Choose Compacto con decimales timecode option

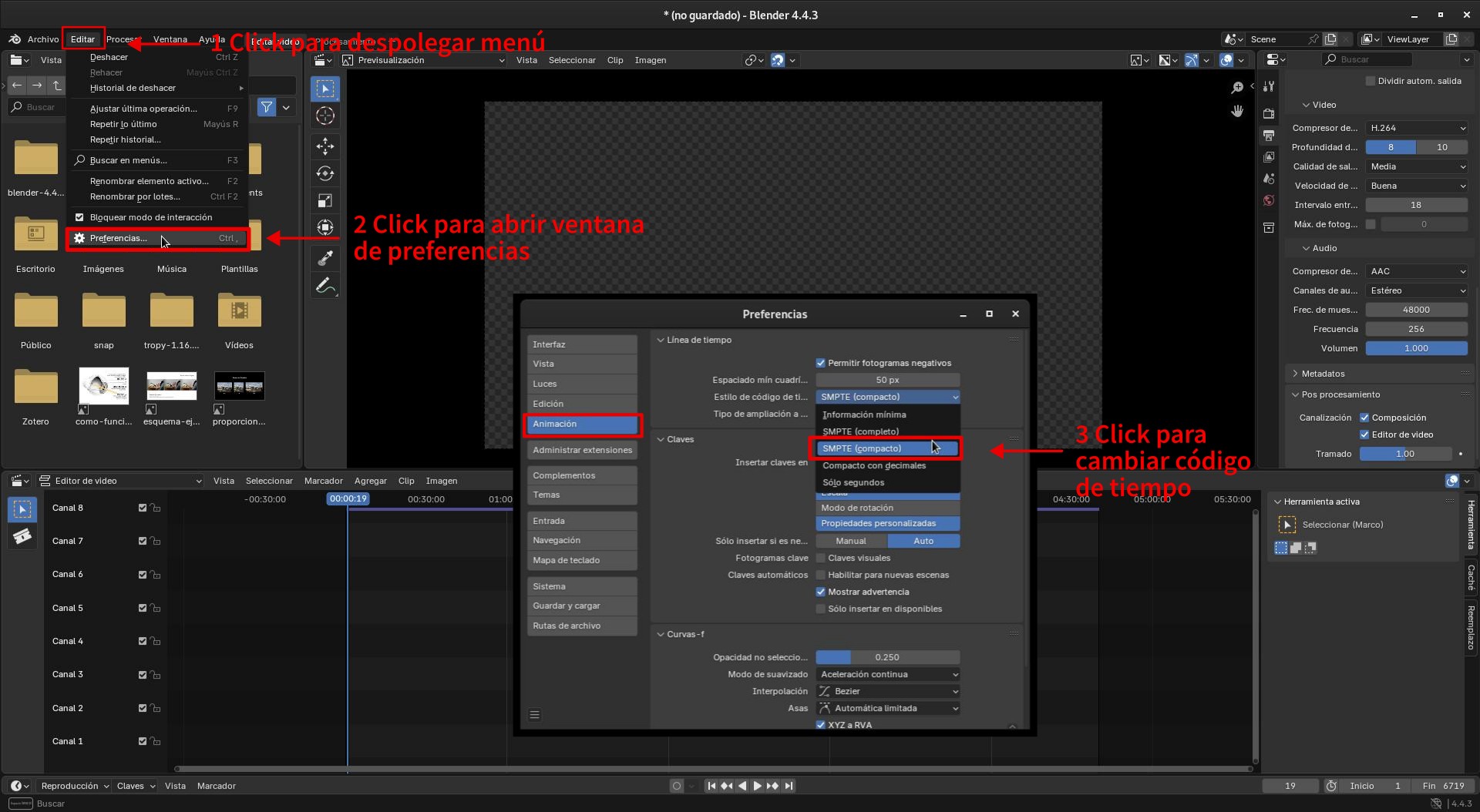tap(888, 465)
